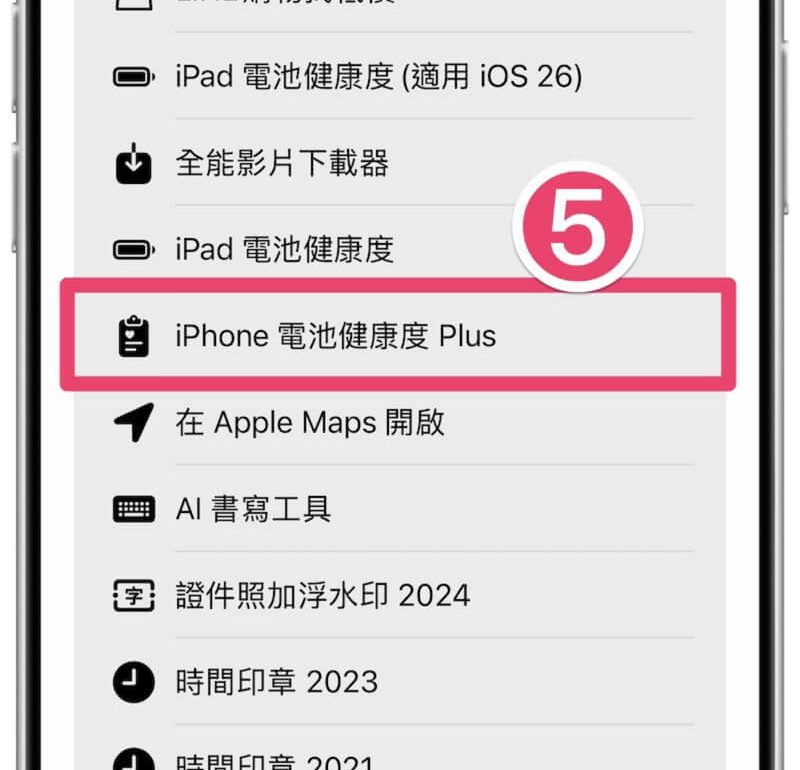This screenshot has width=800, height=770.
Task: Select iPad 電池健康度 menu item
Action: coord(400,250)
